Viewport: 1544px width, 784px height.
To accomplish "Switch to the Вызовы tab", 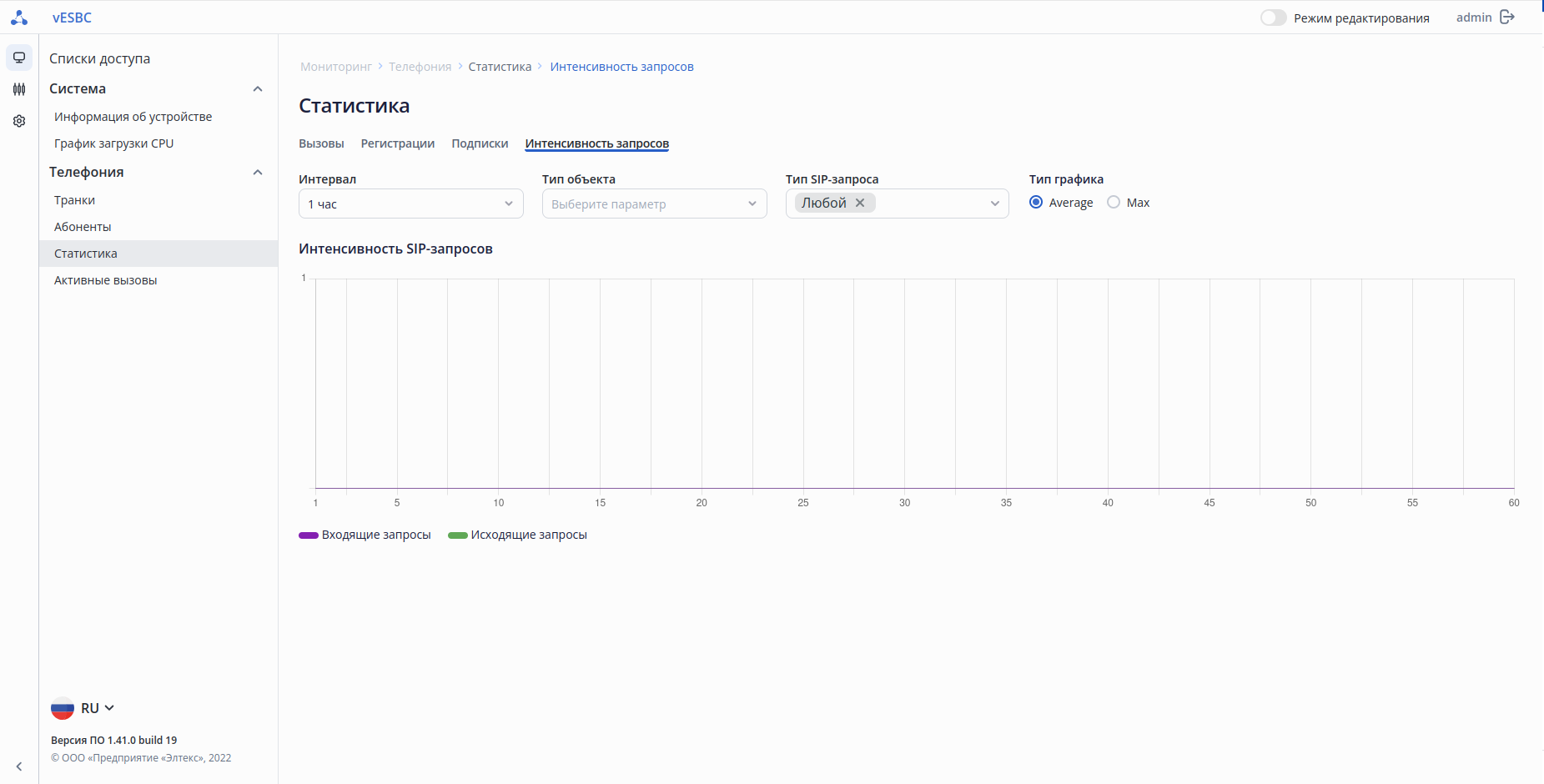I will (321, 143).
